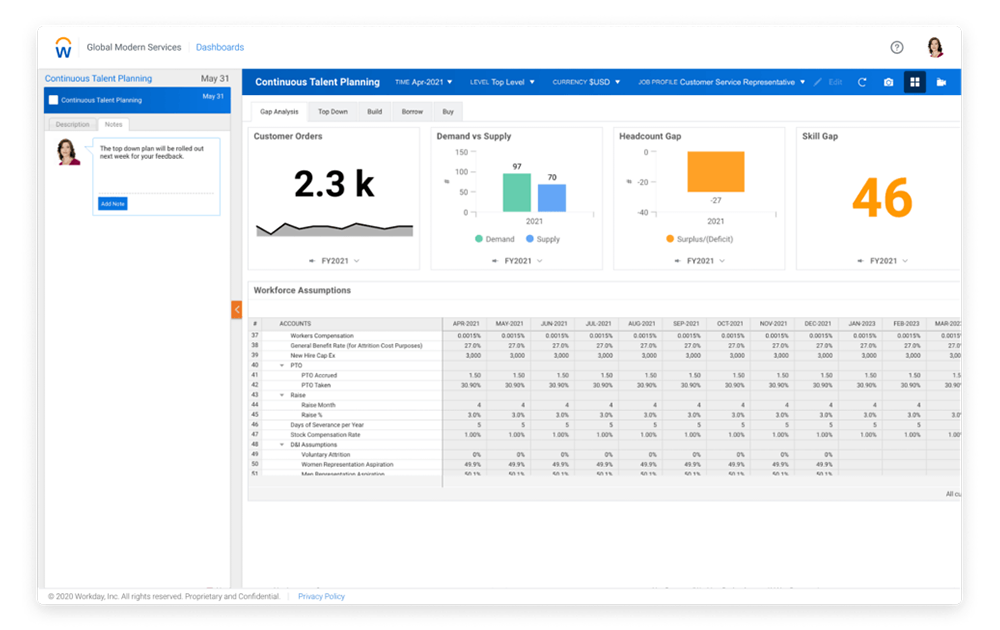
Task: Select the grid layout view icon
Action: click(x=914, y=82)
